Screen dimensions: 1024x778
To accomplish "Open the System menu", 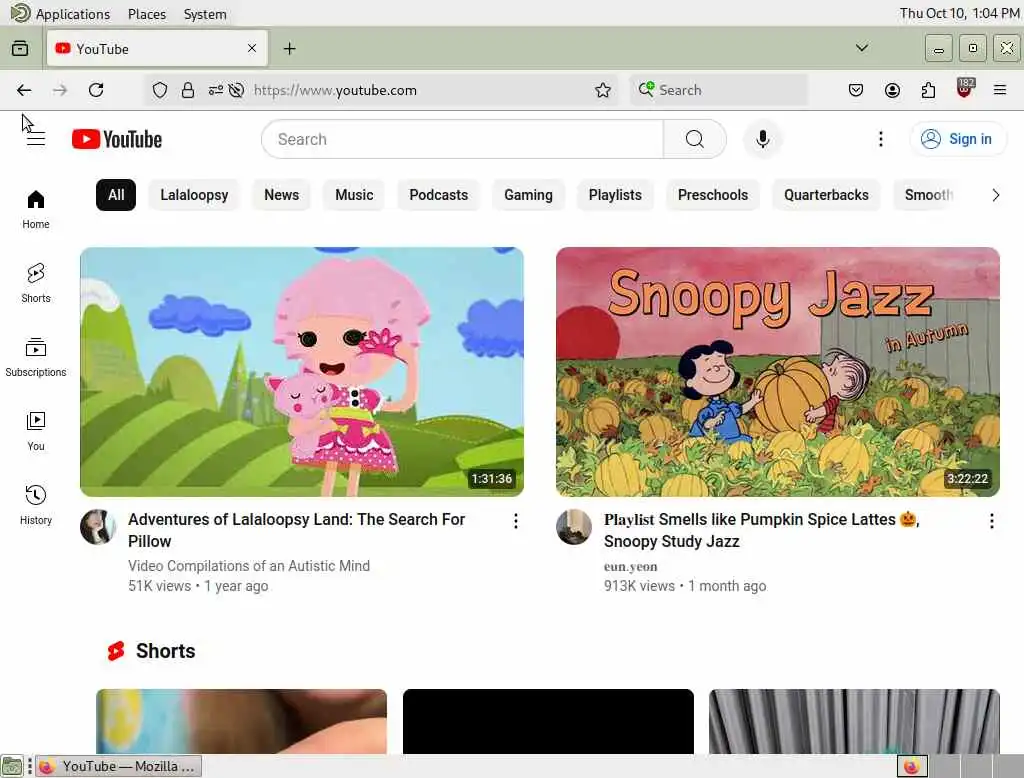I will [205, 14].
